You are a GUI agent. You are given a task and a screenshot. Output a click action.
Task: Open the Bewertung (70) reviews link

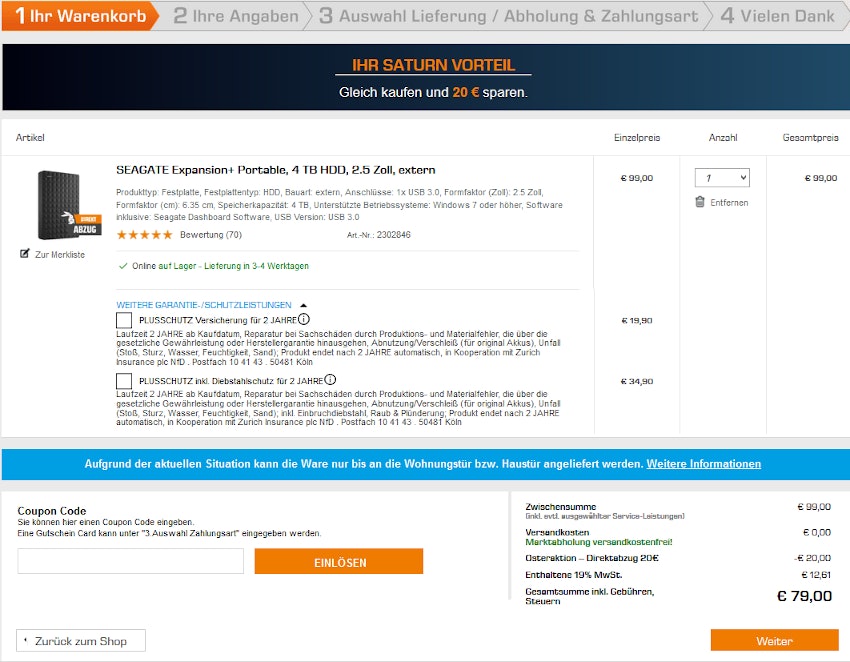[211, 235]
